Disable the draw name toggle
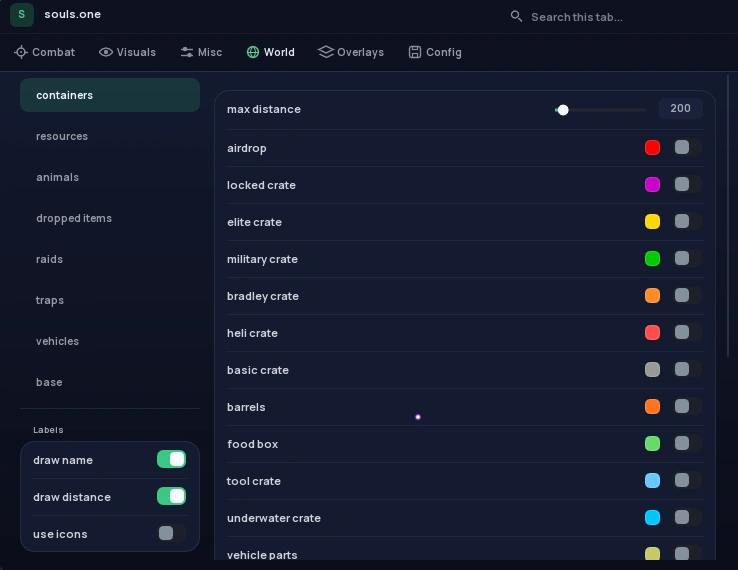Viewport: 738px width, 570px height. pos(171,459)
